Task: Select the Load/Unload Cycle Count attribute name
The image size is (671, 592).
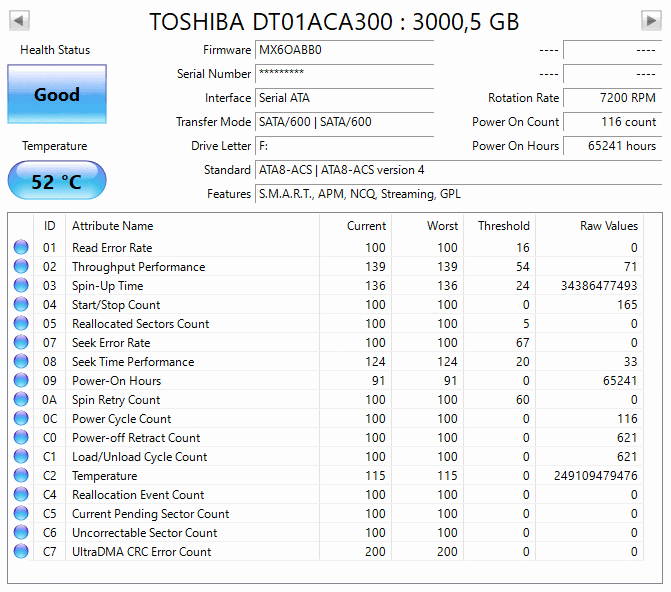Action: (x=140, y=457)
